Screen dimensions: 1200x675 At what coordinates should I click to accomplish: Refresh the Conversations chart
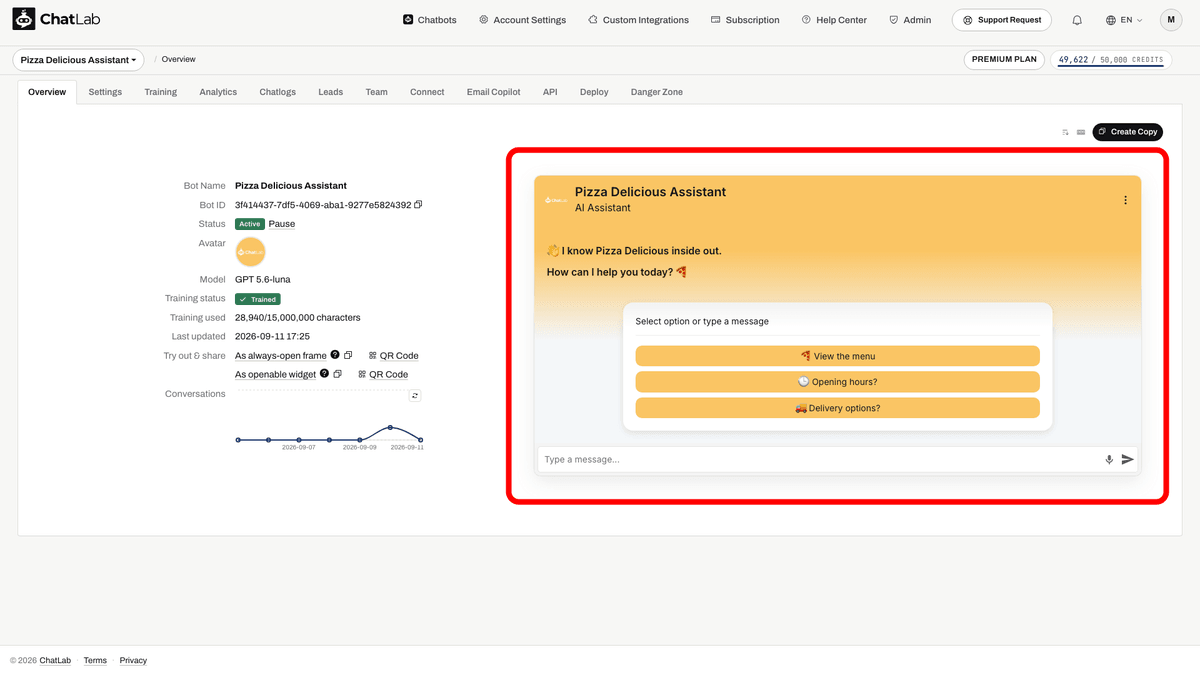tap(415, 396)
